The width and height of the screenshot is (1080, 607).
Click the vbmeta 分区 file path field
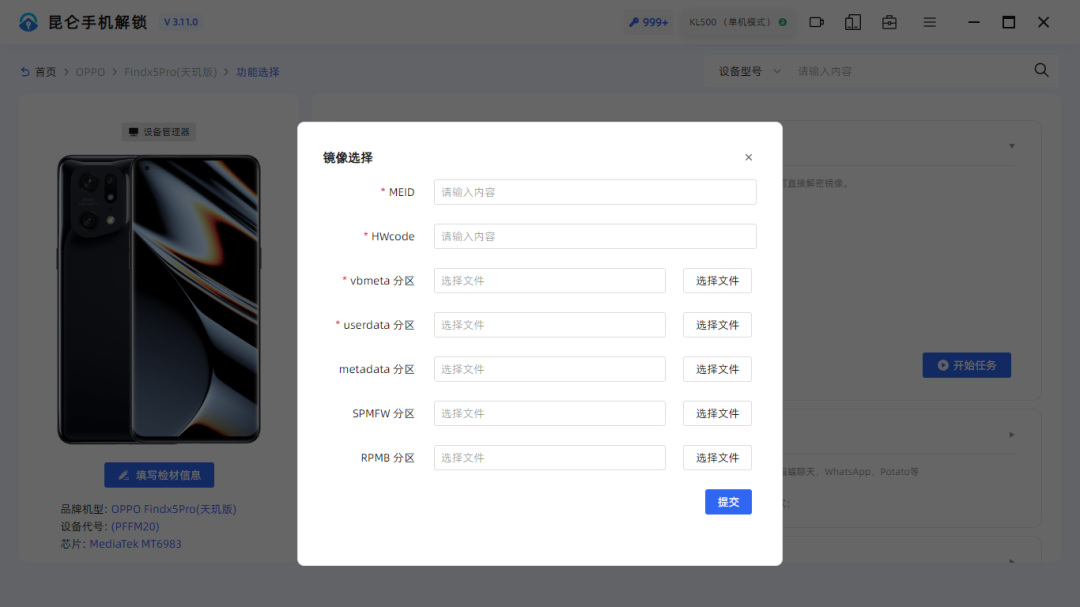tap(550, 280)
